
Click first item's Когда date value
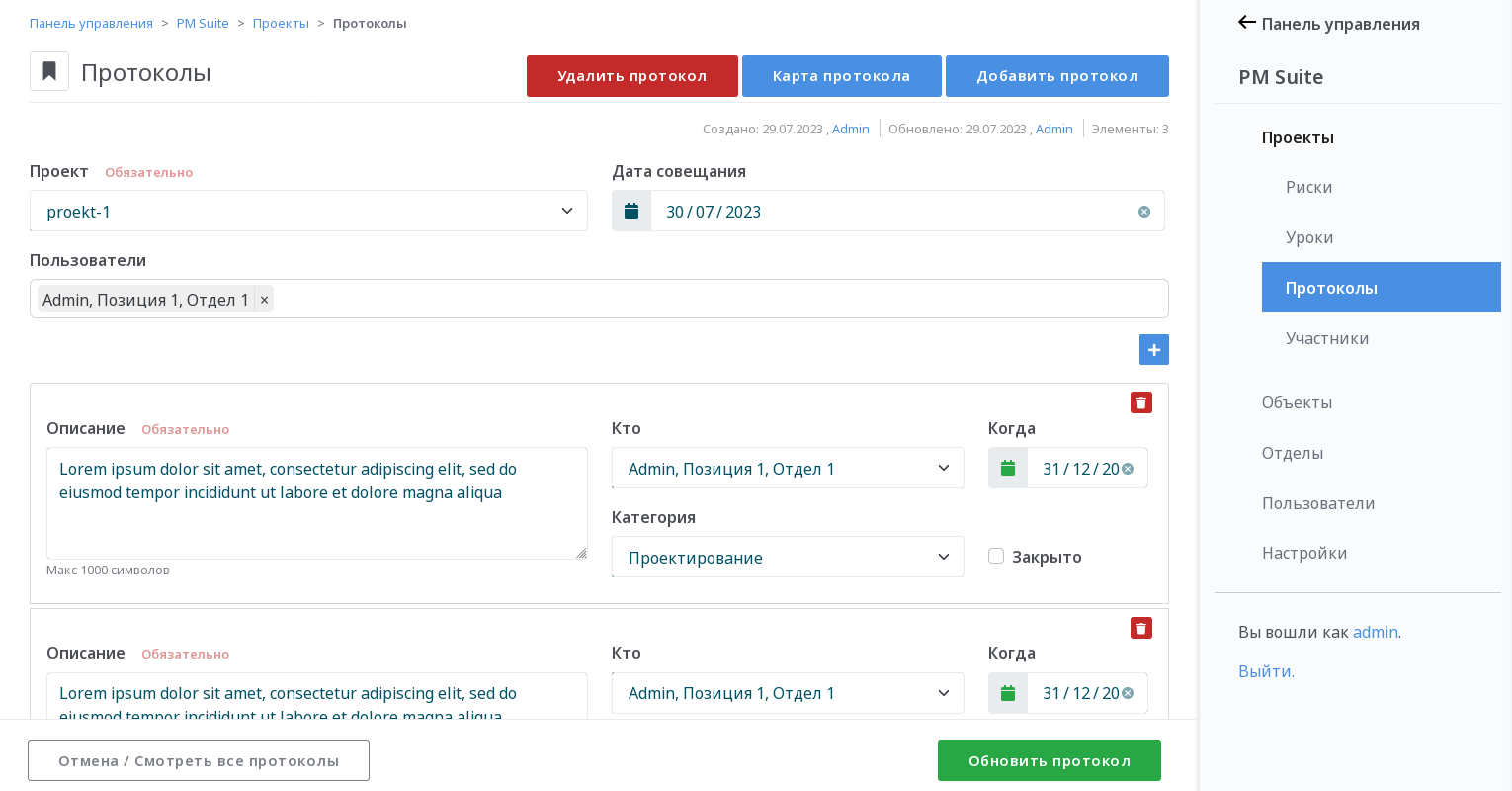1080,469
